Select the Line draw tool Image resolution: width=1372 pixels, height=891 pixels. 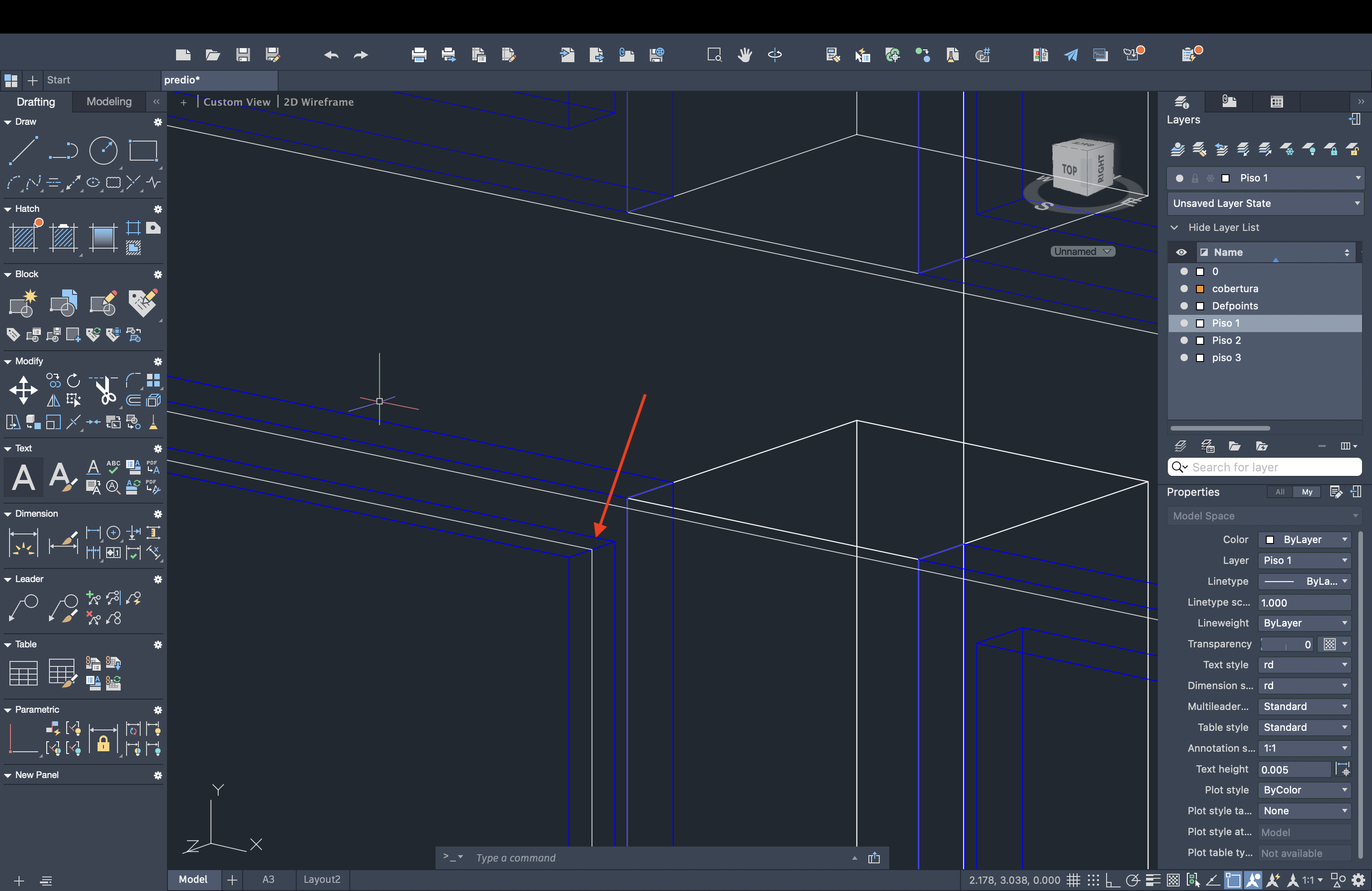point(24,151)
